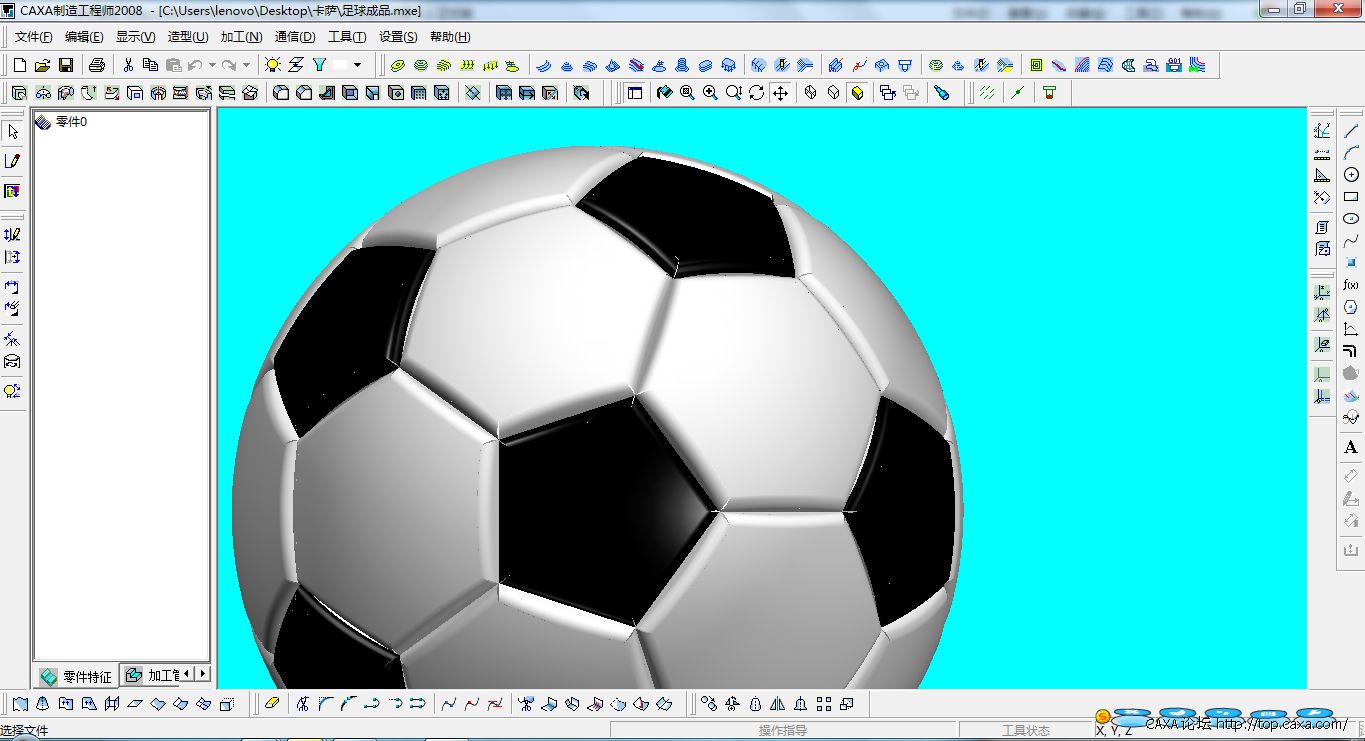Screen dimensions: 1365x741
Task: Click the green dashed lines icon
Action: pyautogui.click(x=987, y=93)
